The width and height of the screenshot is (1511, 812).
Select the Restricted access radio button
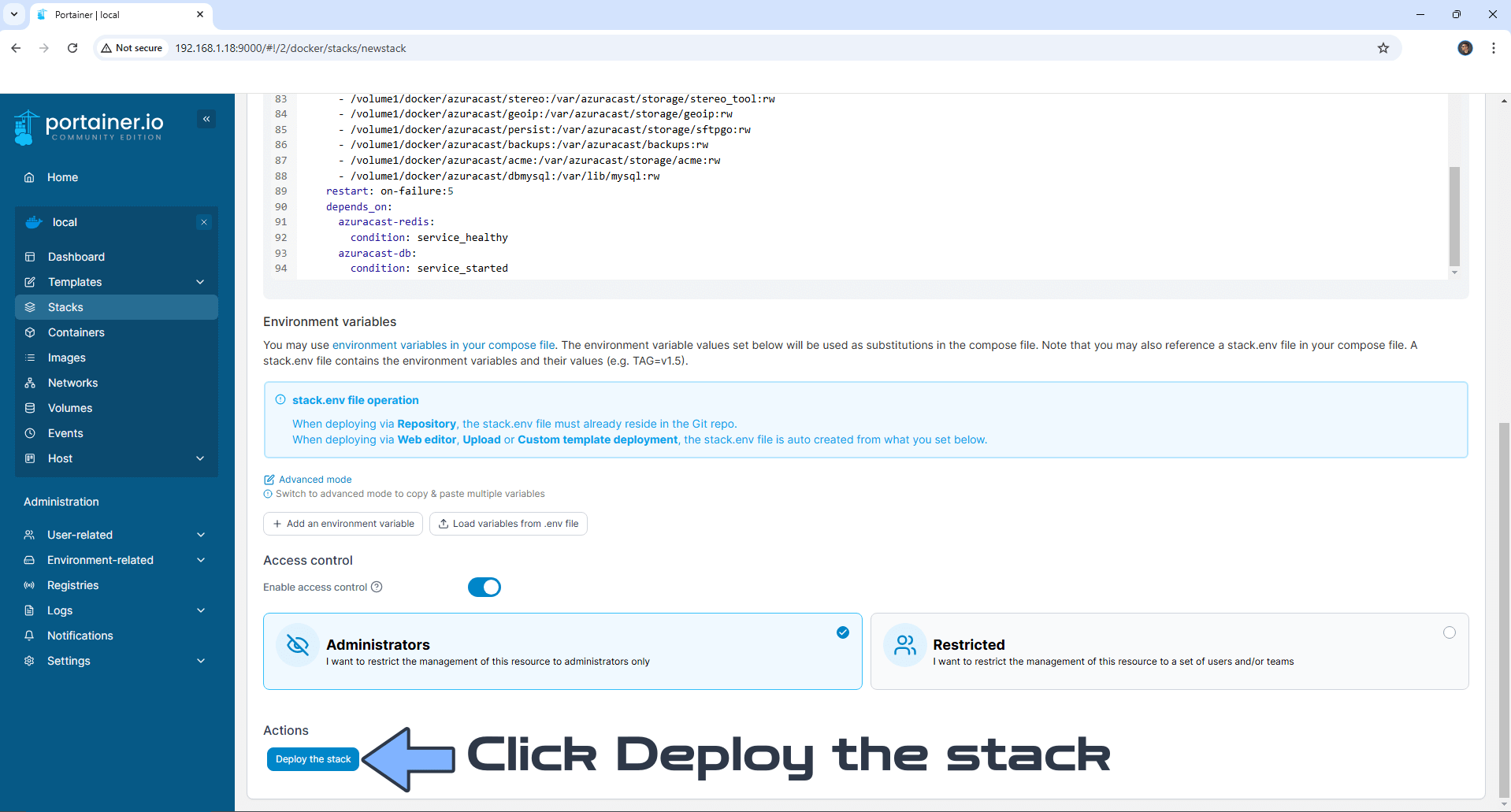click(x=1450, y=632)
